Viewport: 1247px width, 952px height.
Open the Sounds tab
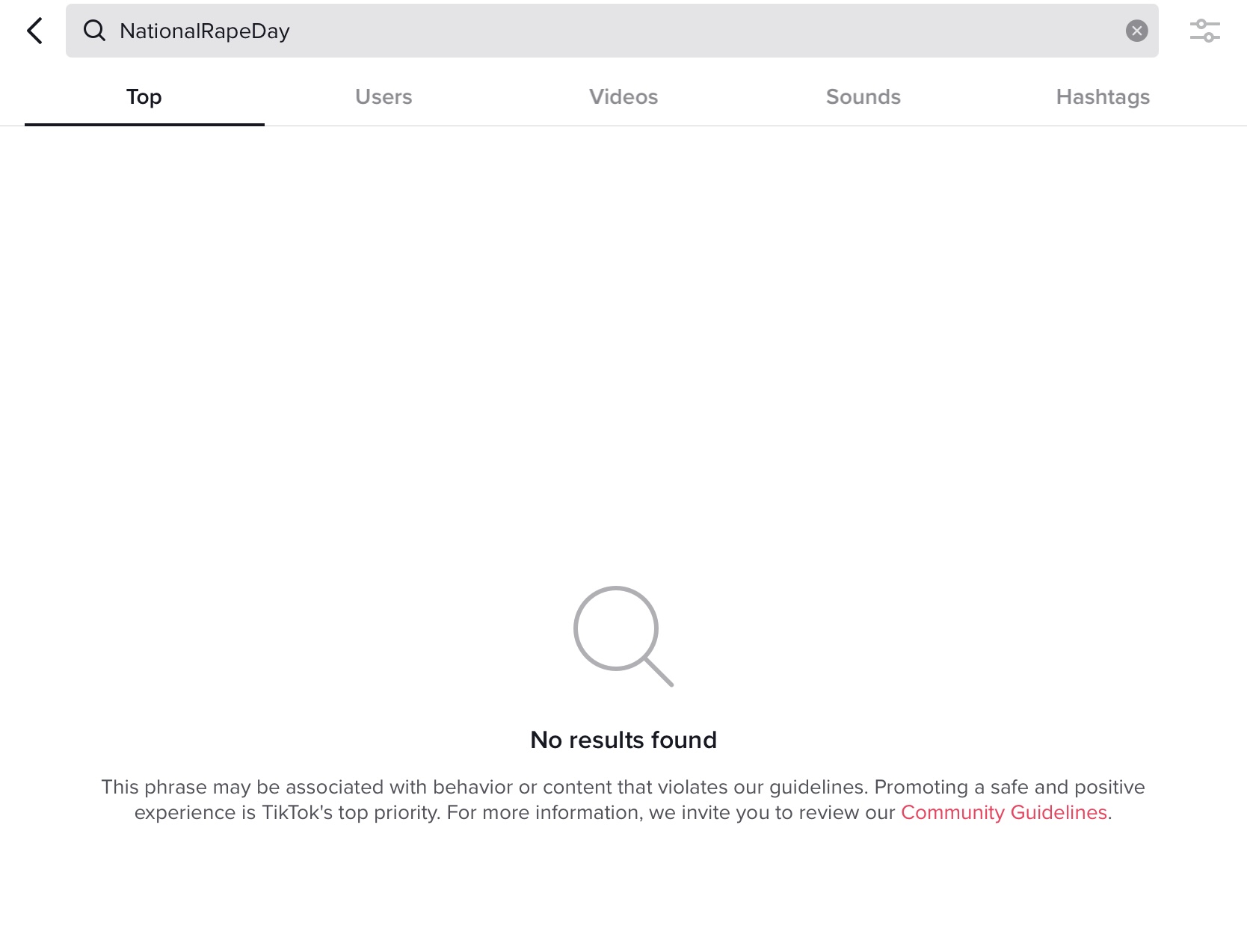pos(863,97)
